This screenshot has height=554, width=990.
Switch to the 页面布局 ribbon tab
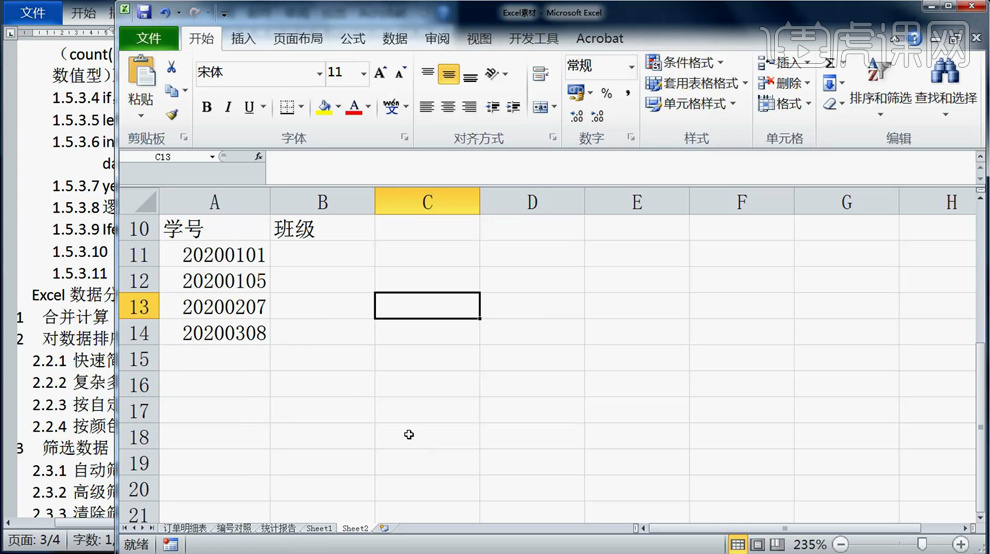(x=298, y=39)
